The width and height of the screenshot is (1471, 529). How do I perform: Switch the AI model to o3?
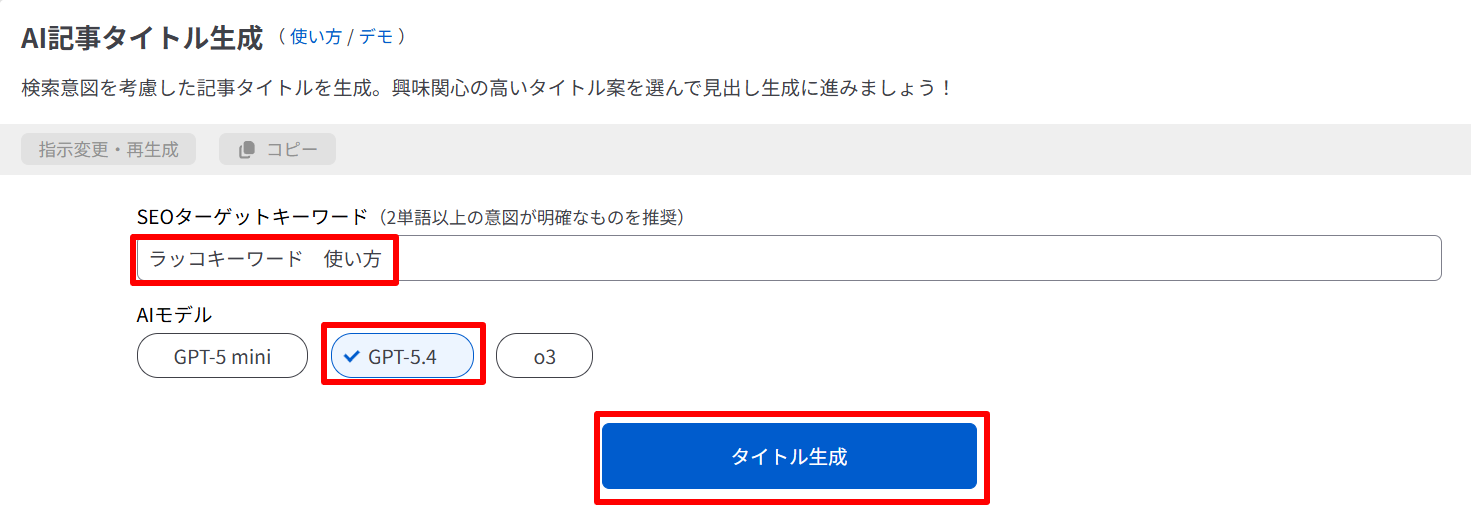coord(544,356)
